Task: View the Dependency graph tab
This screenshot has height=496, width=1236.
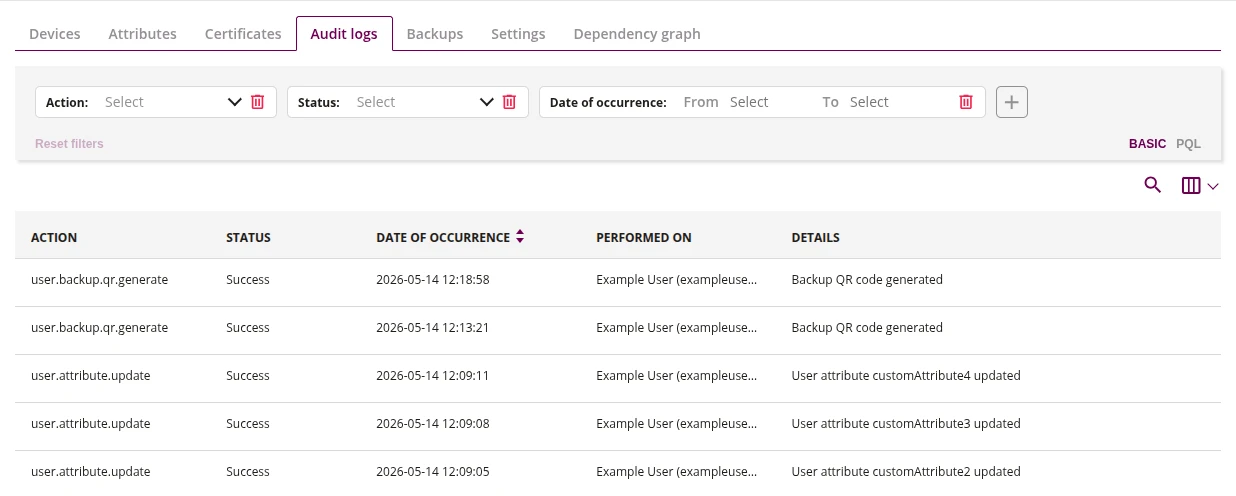Action: click(x=637, y=34)
